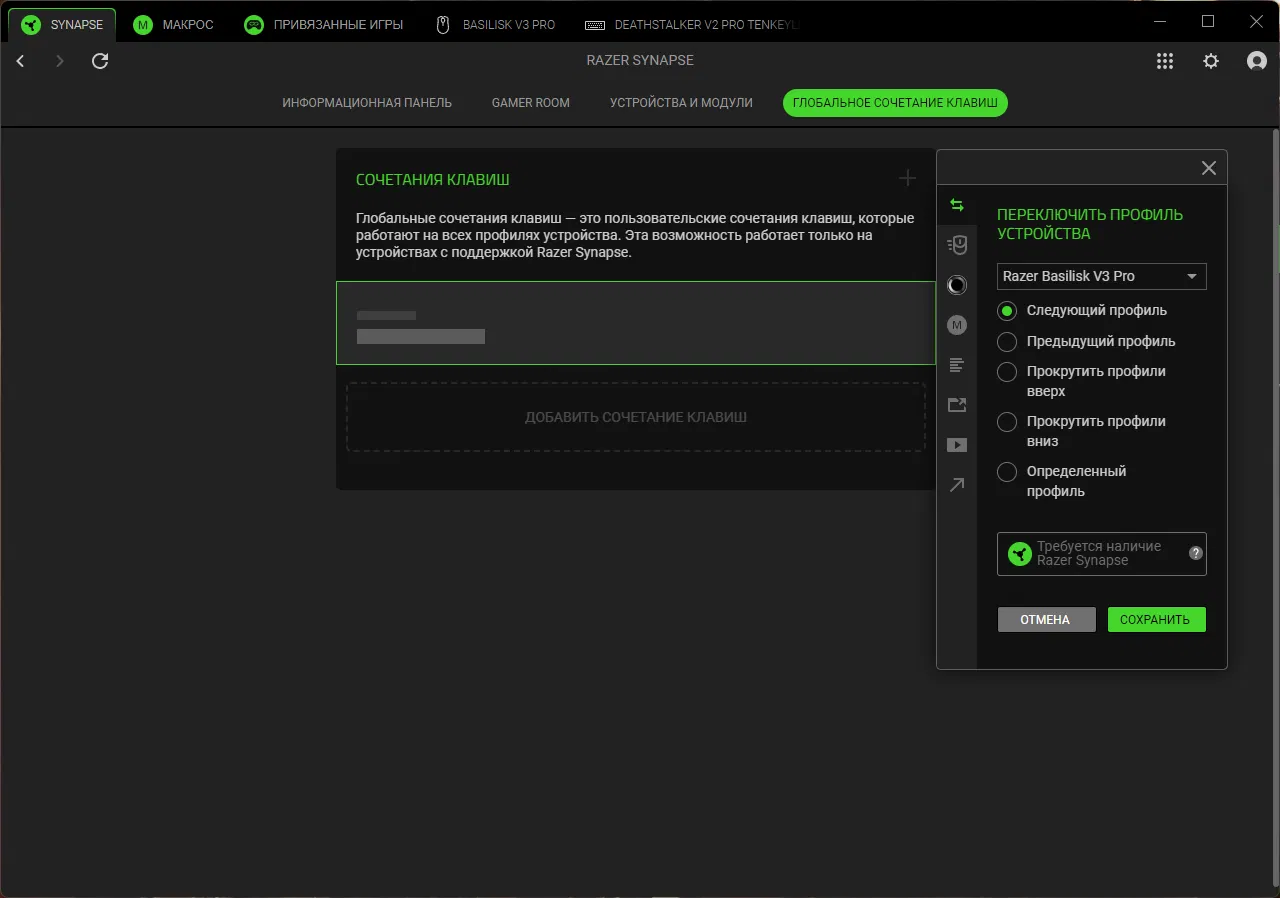Select the highlighted shortcut entry row
Image resolution: width=1280 pixels, height=898 pixels.
point(636,323)
